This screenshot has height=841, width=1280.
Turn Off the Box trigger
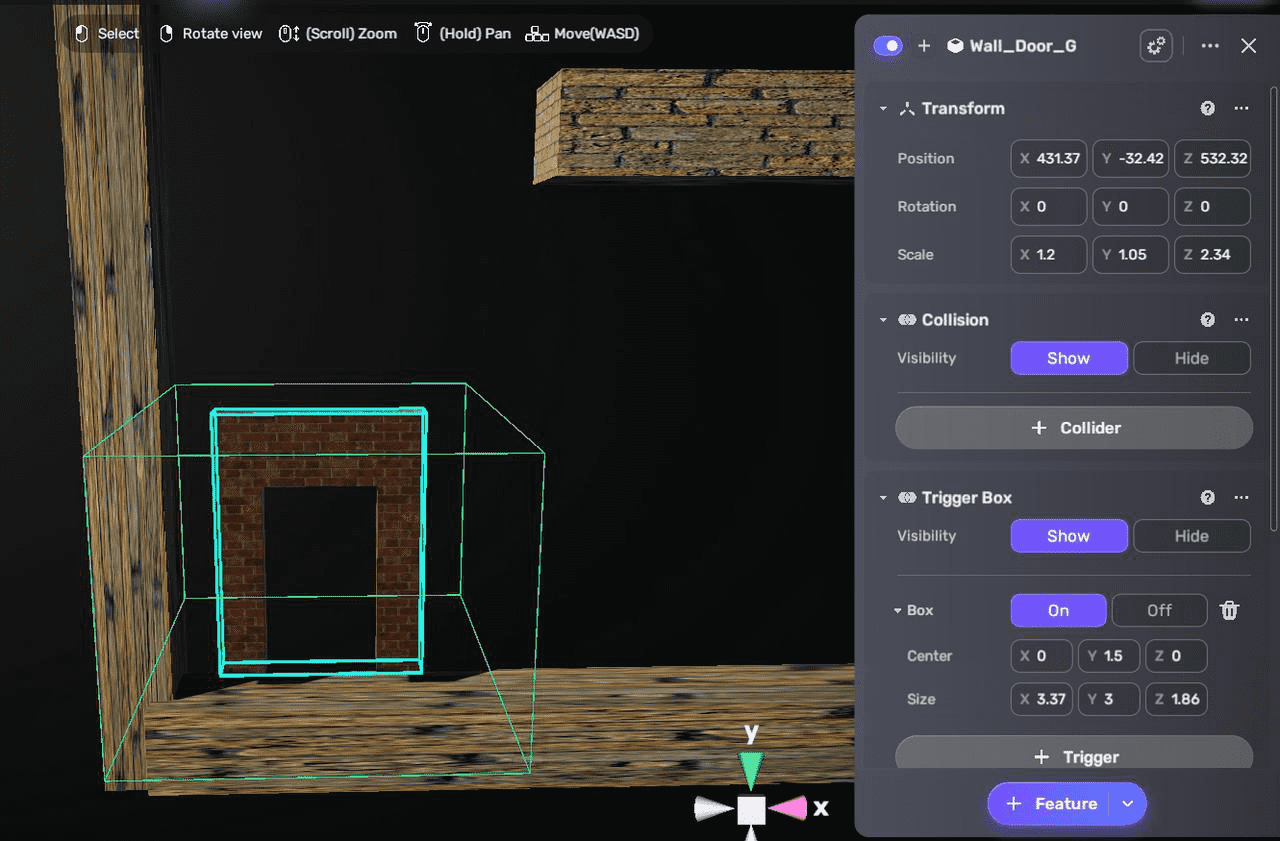(x=1159, y=610)
